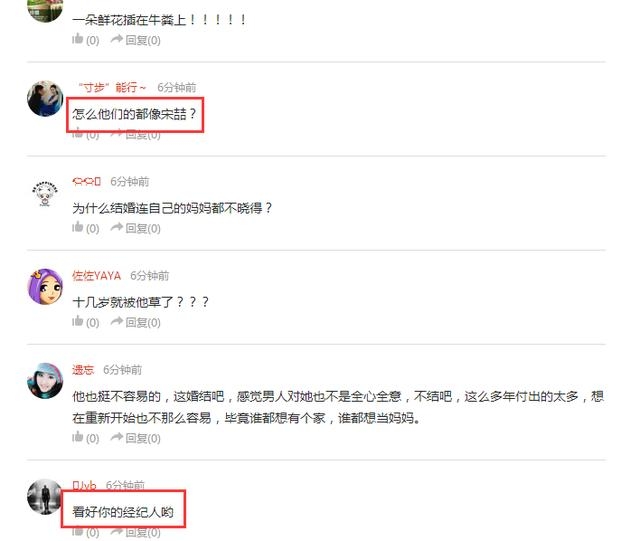Reply to 遗忘's long comment

pos(136,438)
